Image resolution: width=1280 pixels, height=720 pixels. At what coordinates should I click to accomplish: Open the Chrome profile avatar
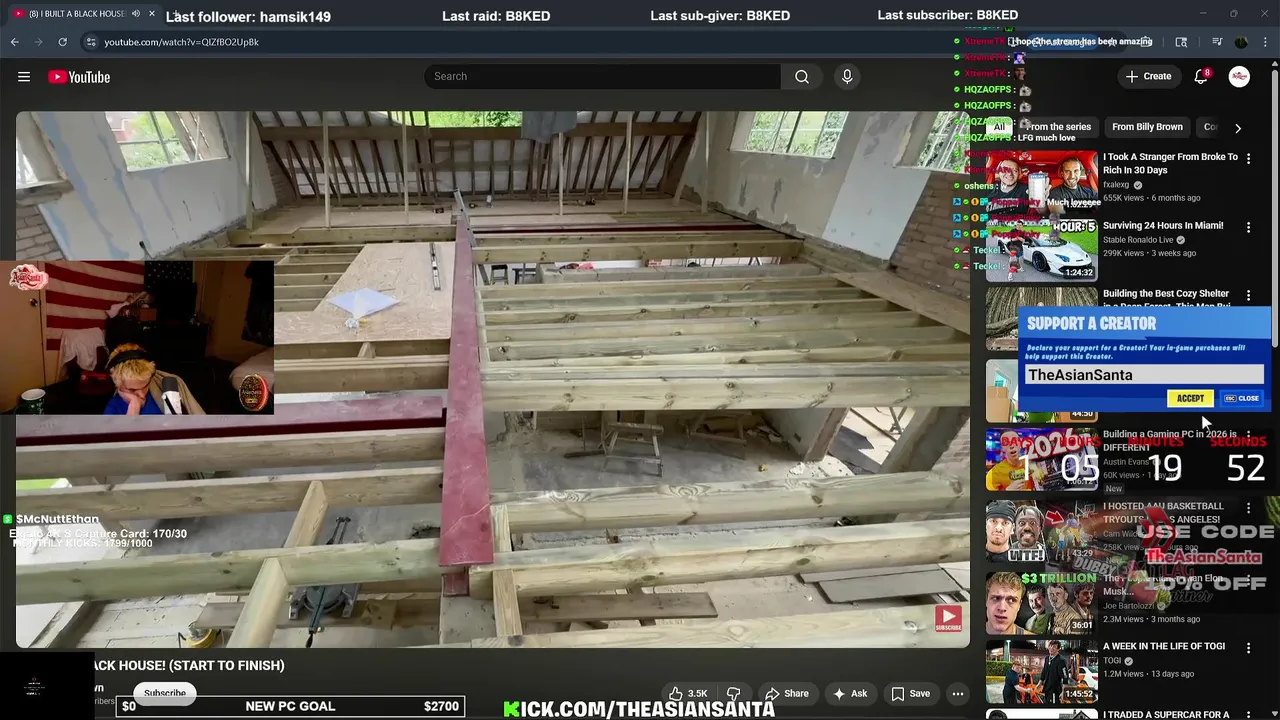point(1241,42)
